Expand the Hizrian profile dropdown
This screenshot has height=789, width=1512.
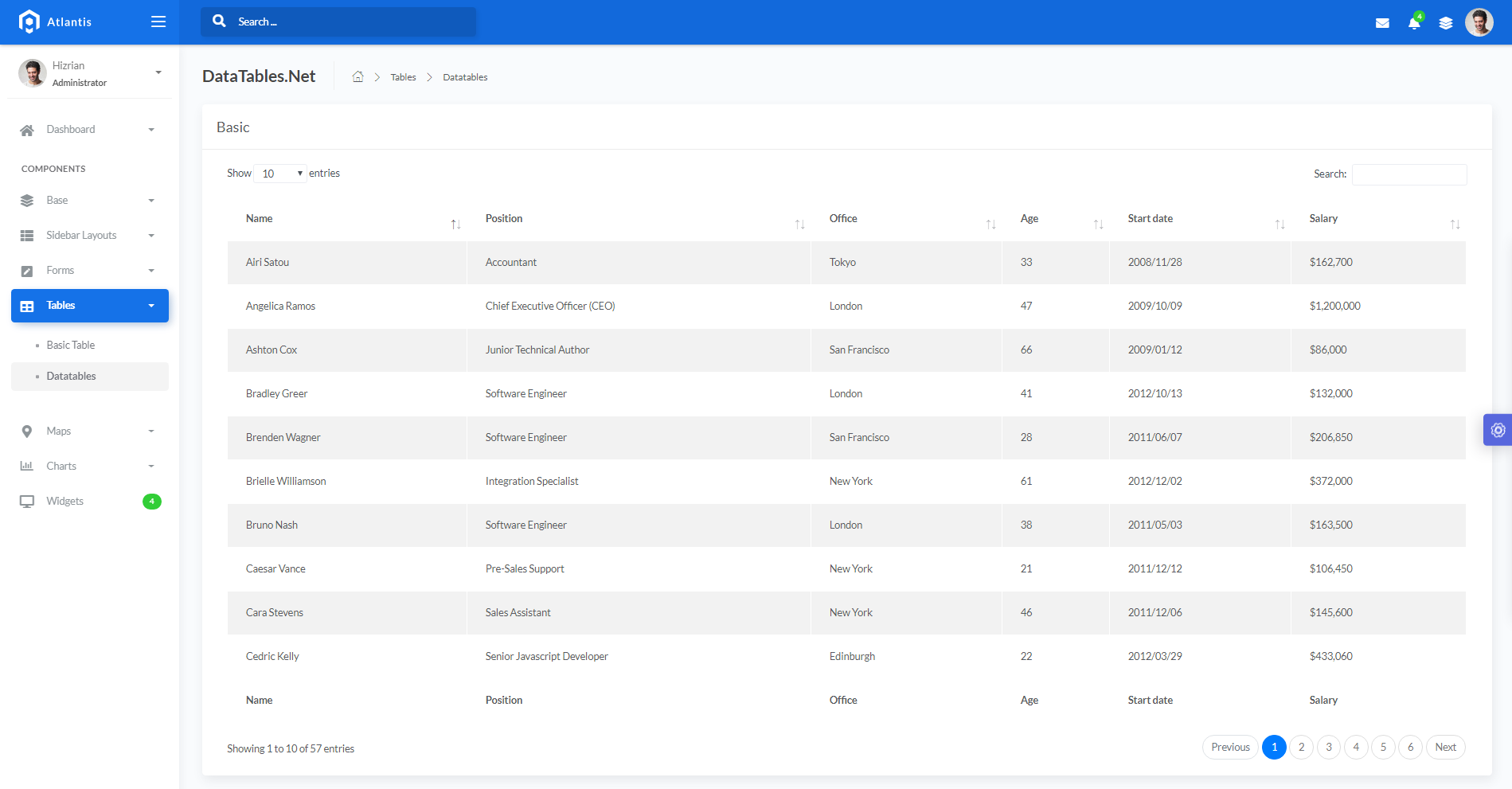(158, 72)
